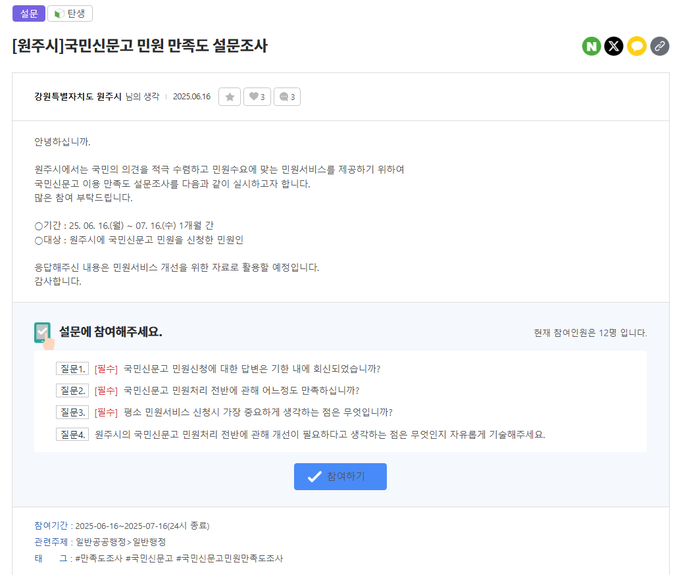Toggle the star favorite button
This screenshot has width=700, height=575.
point(230,97)
